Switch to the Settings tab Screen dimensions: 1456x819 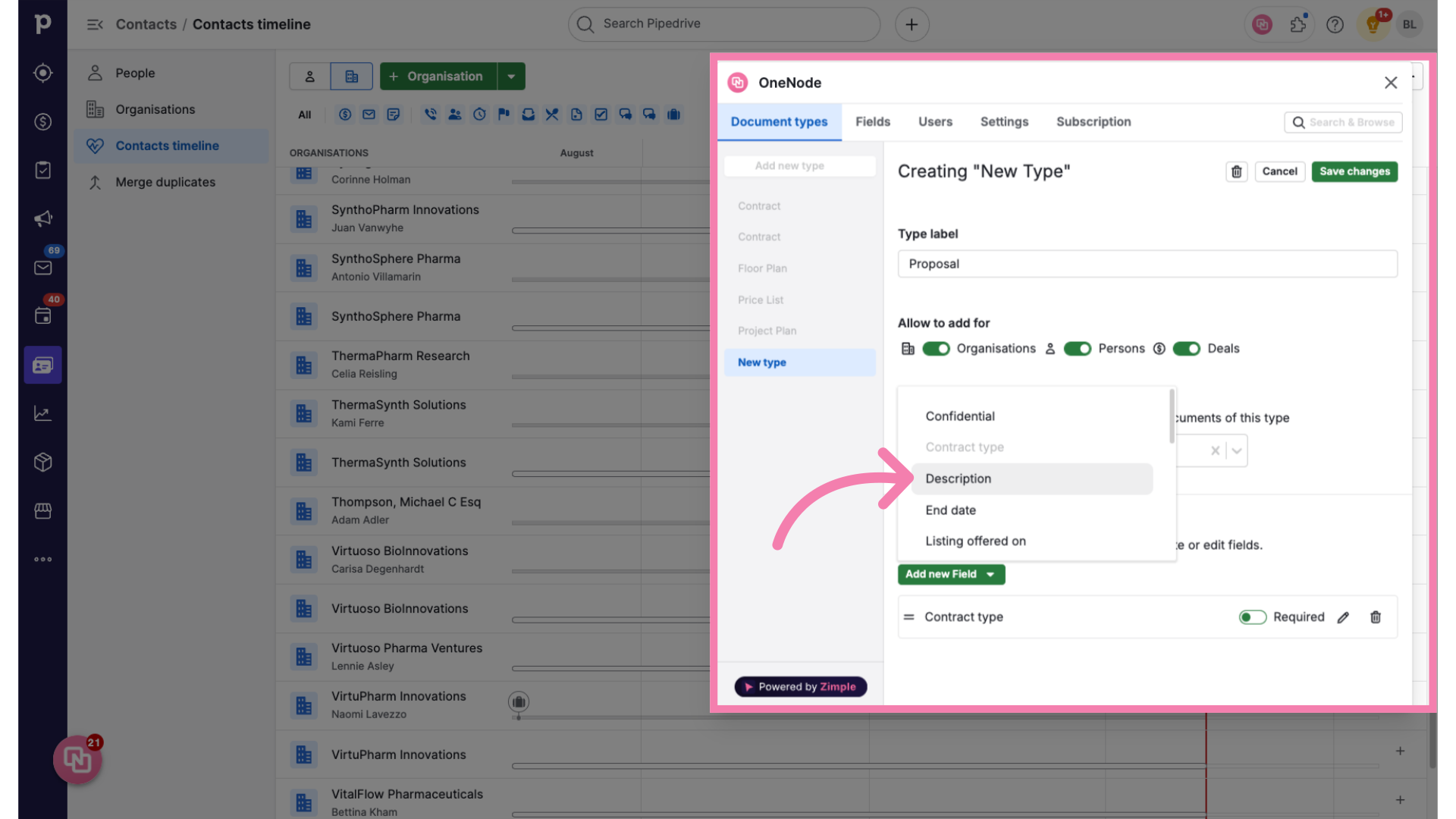tap(1004, 122)
